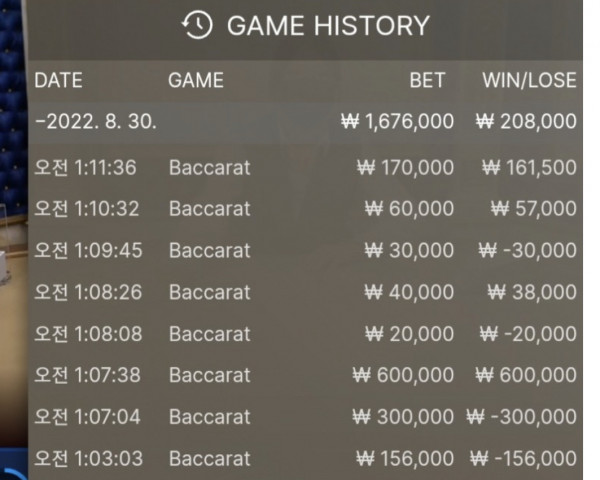This screenshot has width=600, height=480.
Task: Click the ₩208,000 total win amount
Action: pos(526,122)
